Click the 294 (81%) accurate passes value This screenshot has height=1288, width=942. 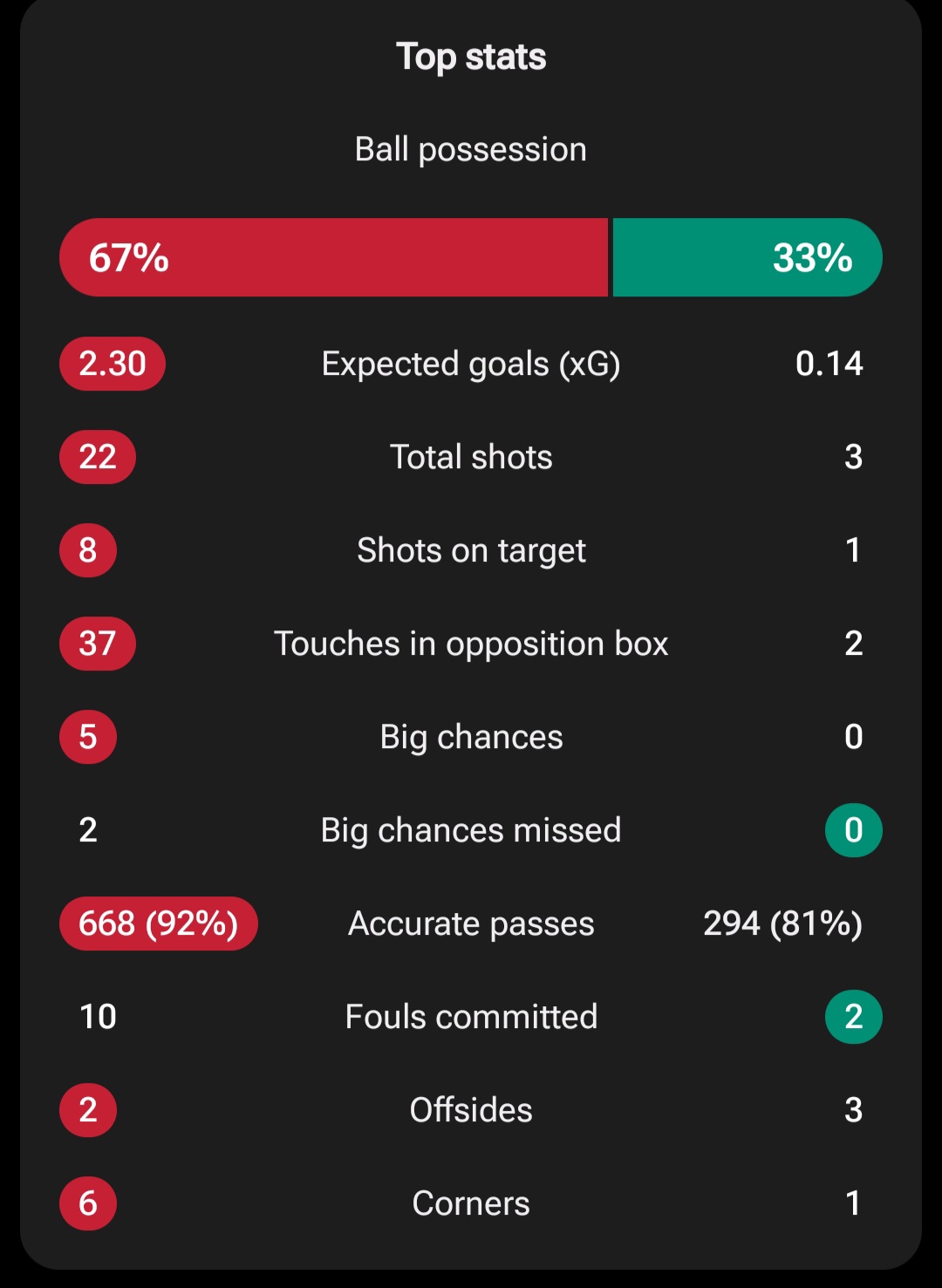pos(783,923)
